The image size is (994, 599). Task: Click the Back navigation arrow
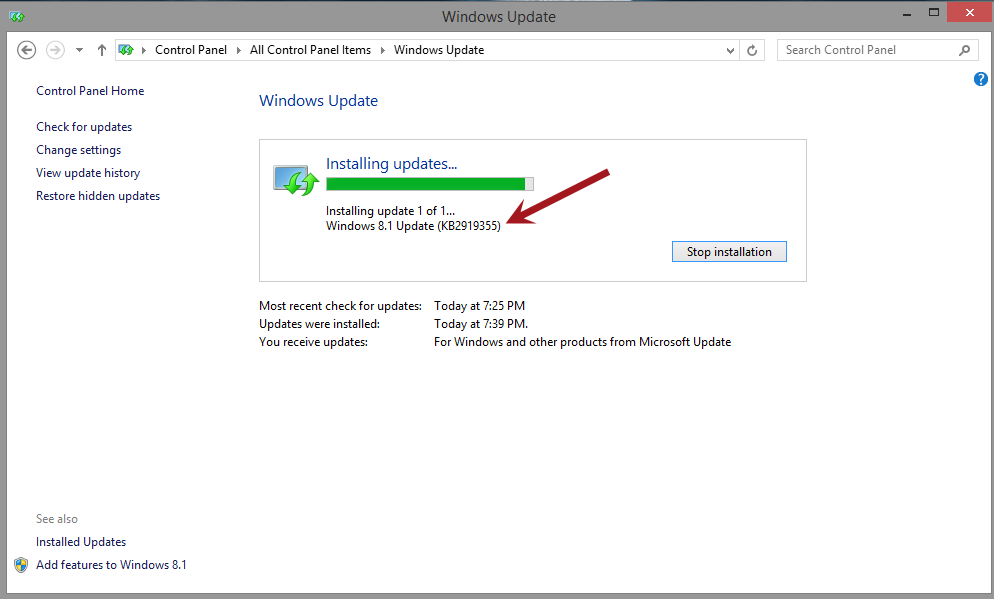pyautogui.click(x=26, y=50)
